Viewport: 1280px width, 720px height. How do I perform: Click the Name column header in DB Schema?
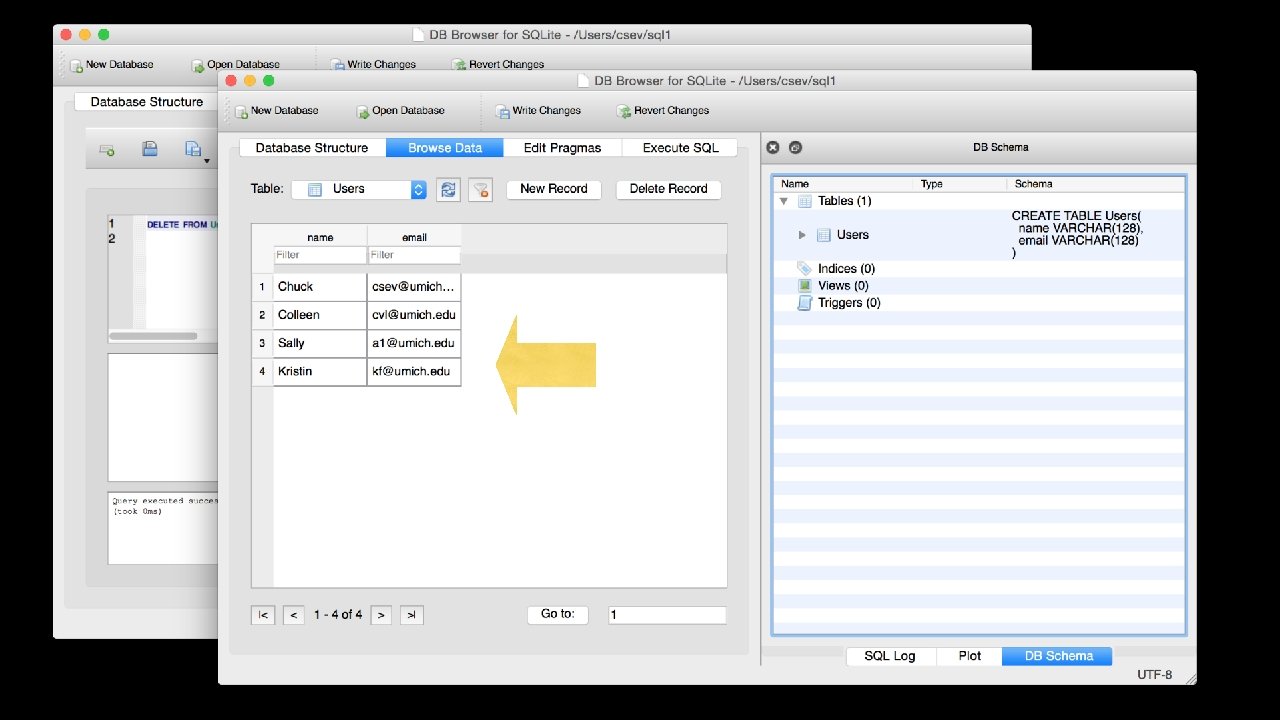click(845, 184)
